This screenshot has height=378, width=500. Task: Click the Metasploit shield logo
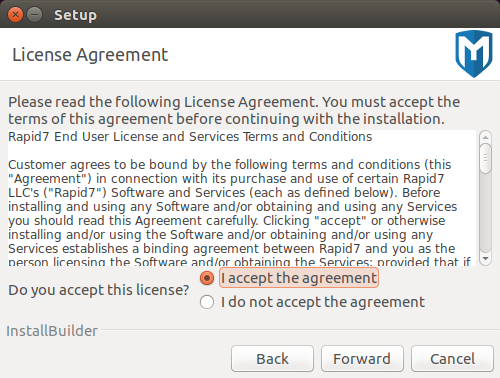point(474,54)
